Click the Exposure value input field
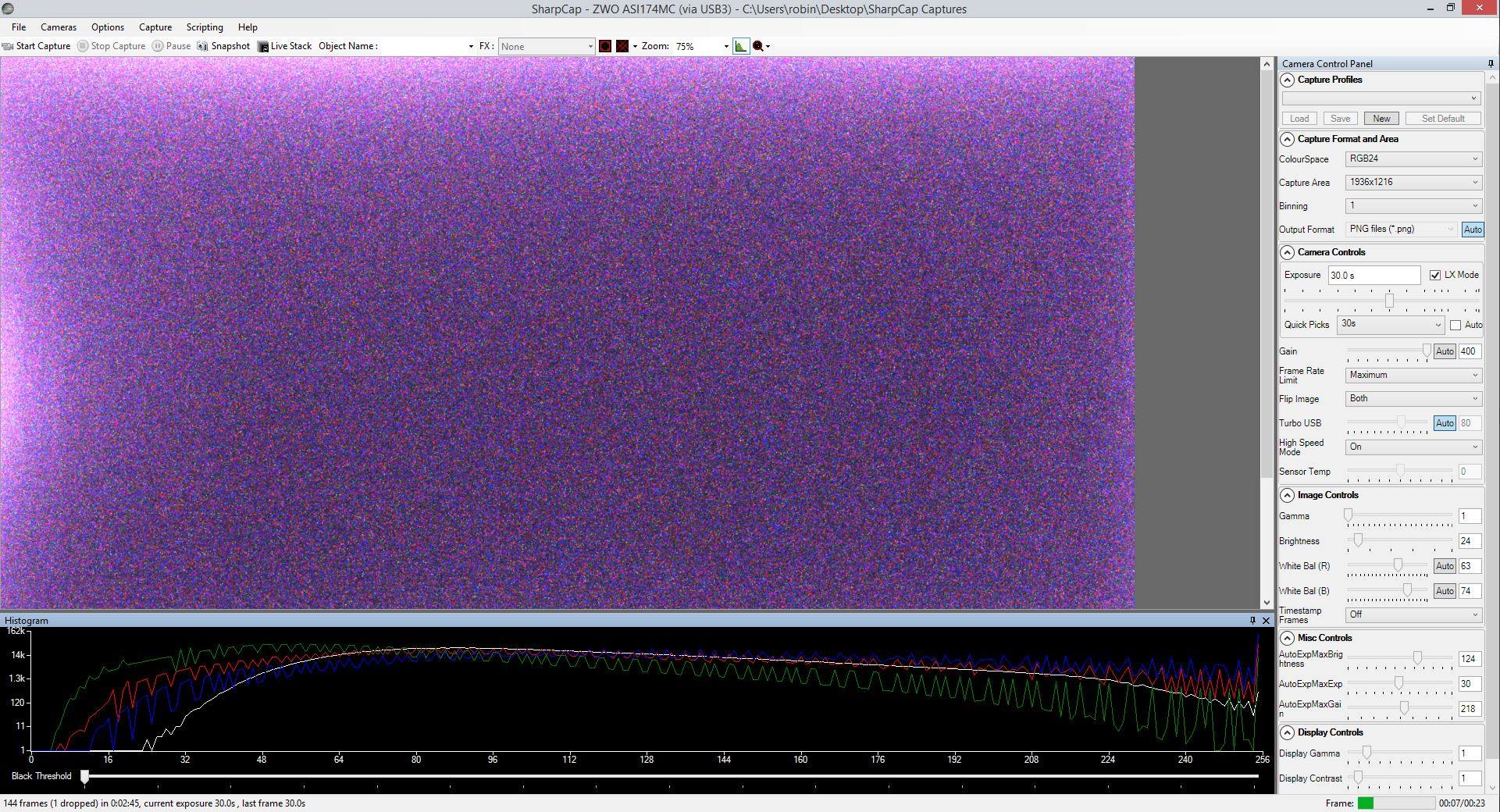This screenshot has width=1500, height=812. pos(1374,276)
